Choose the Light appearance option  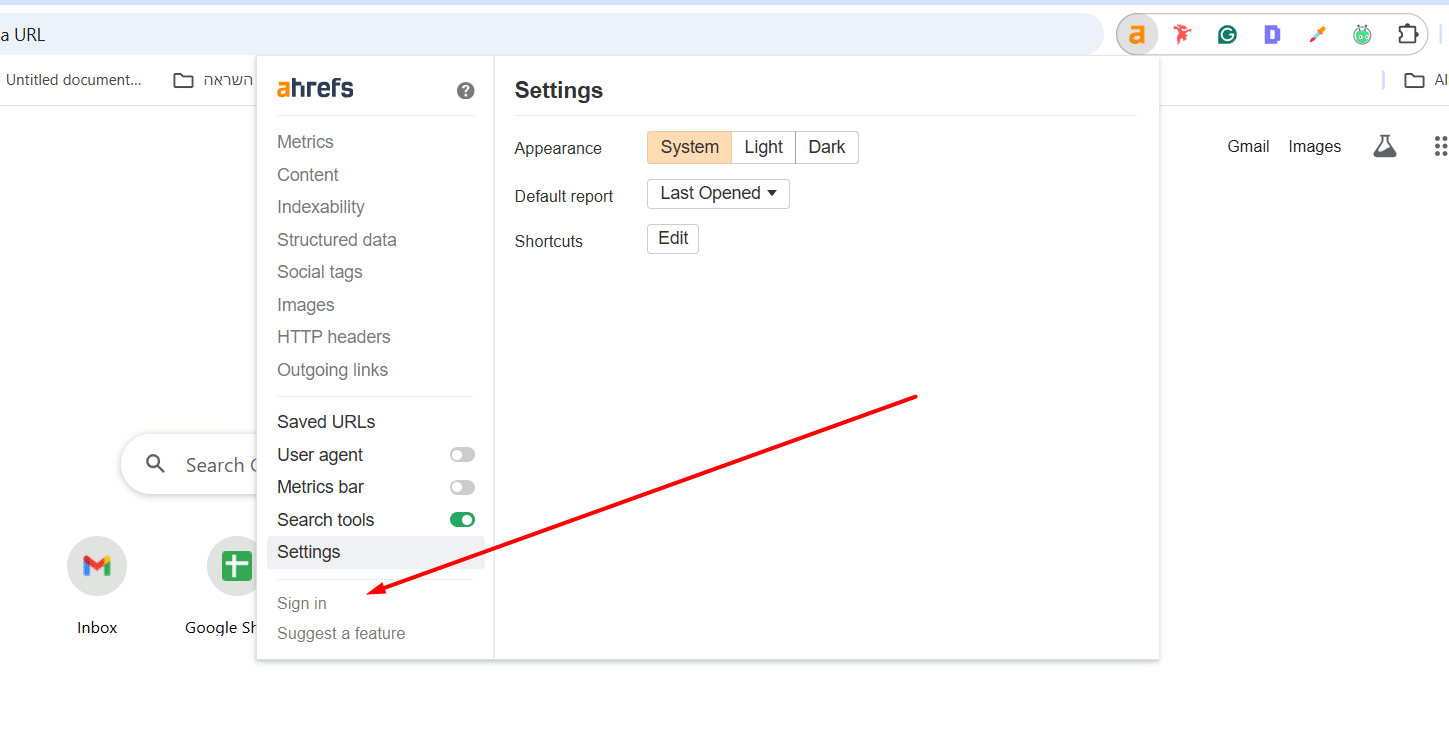tap(764, 147)
